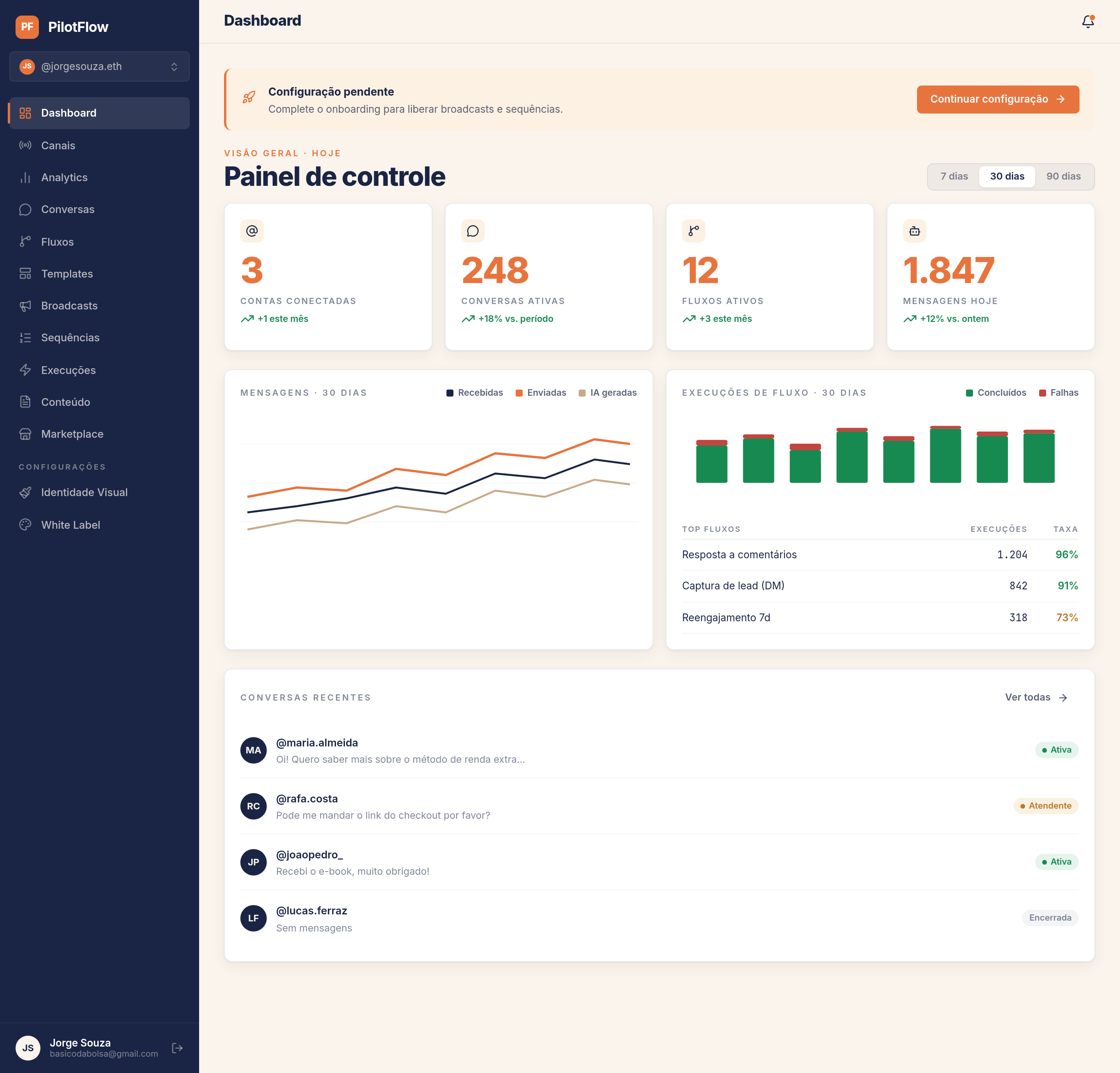Click the Templates layout icon
The width and height of the screenshot is (1120, 1073).
click(25, 274)
